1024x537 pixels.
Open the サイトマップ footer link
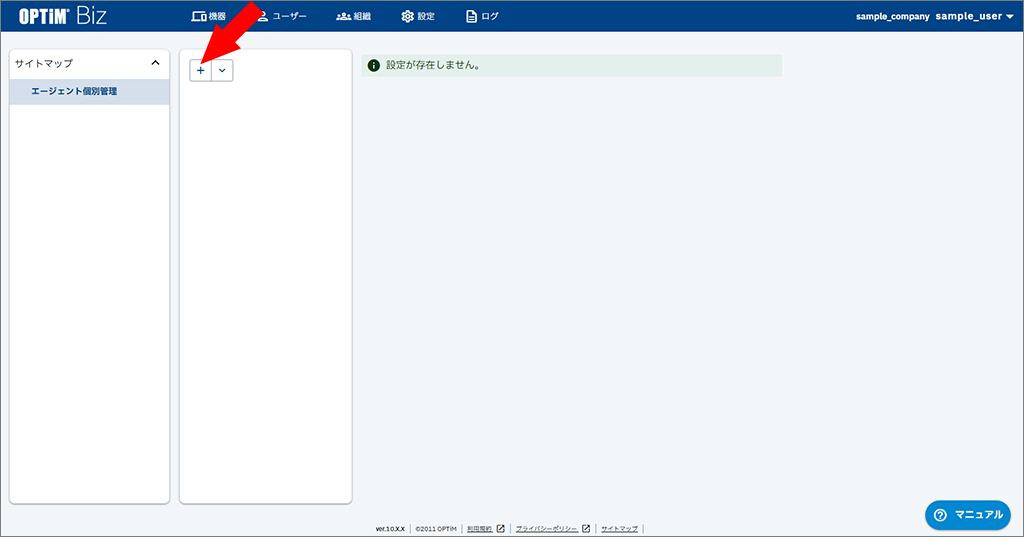click(619, 529)
